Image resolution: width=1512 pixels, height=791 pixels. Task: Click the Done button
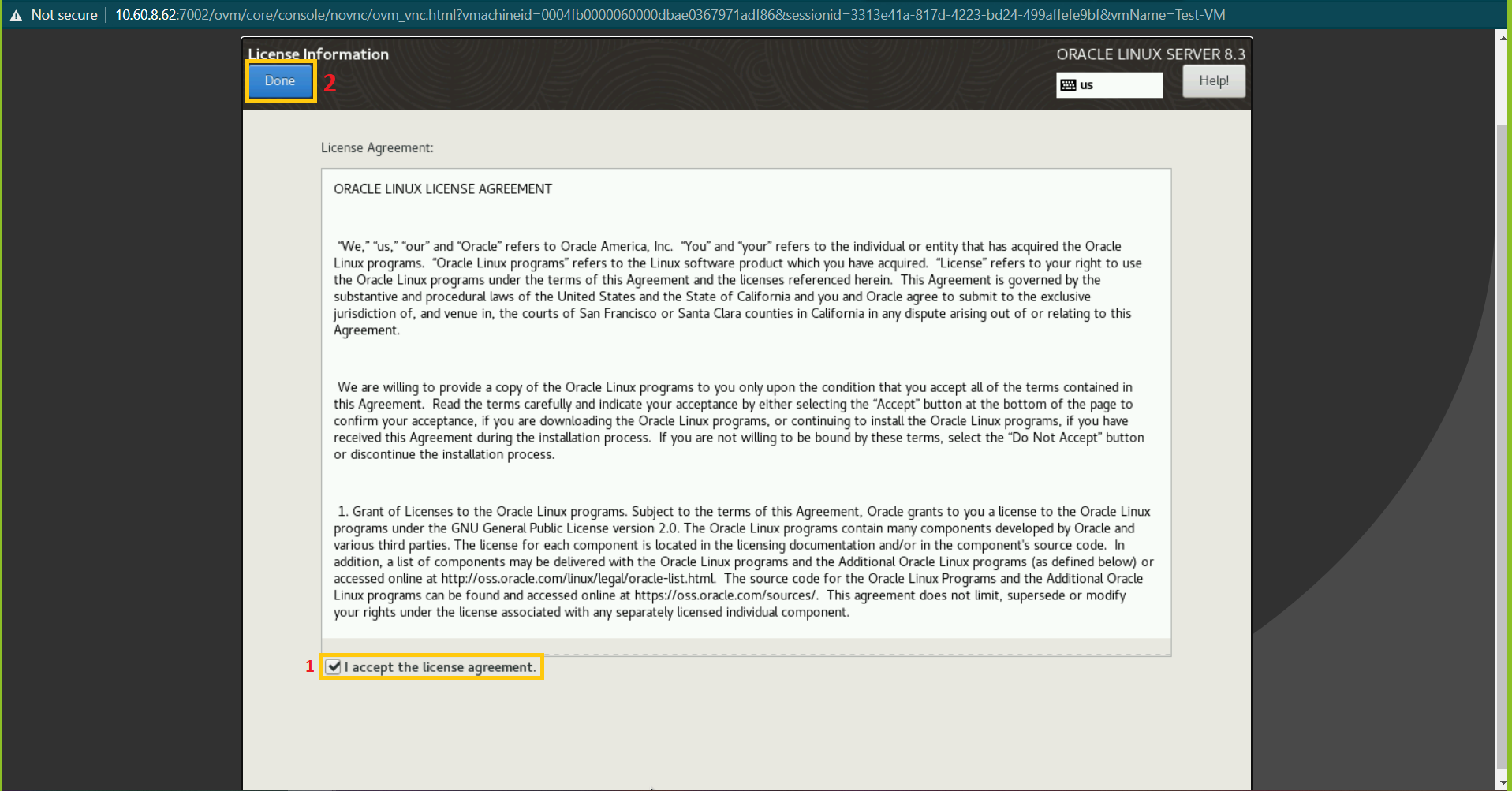(x=280, y=81)
